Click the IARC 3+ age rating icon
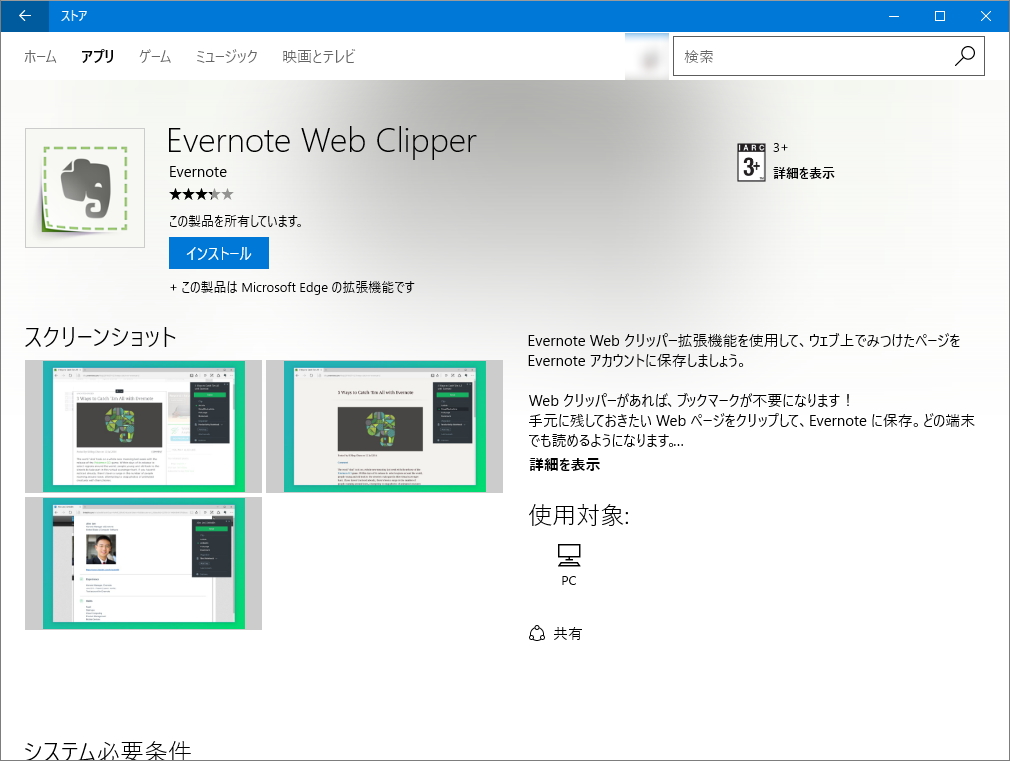This screenshot has width=1010, height=761. pos(751,160)
